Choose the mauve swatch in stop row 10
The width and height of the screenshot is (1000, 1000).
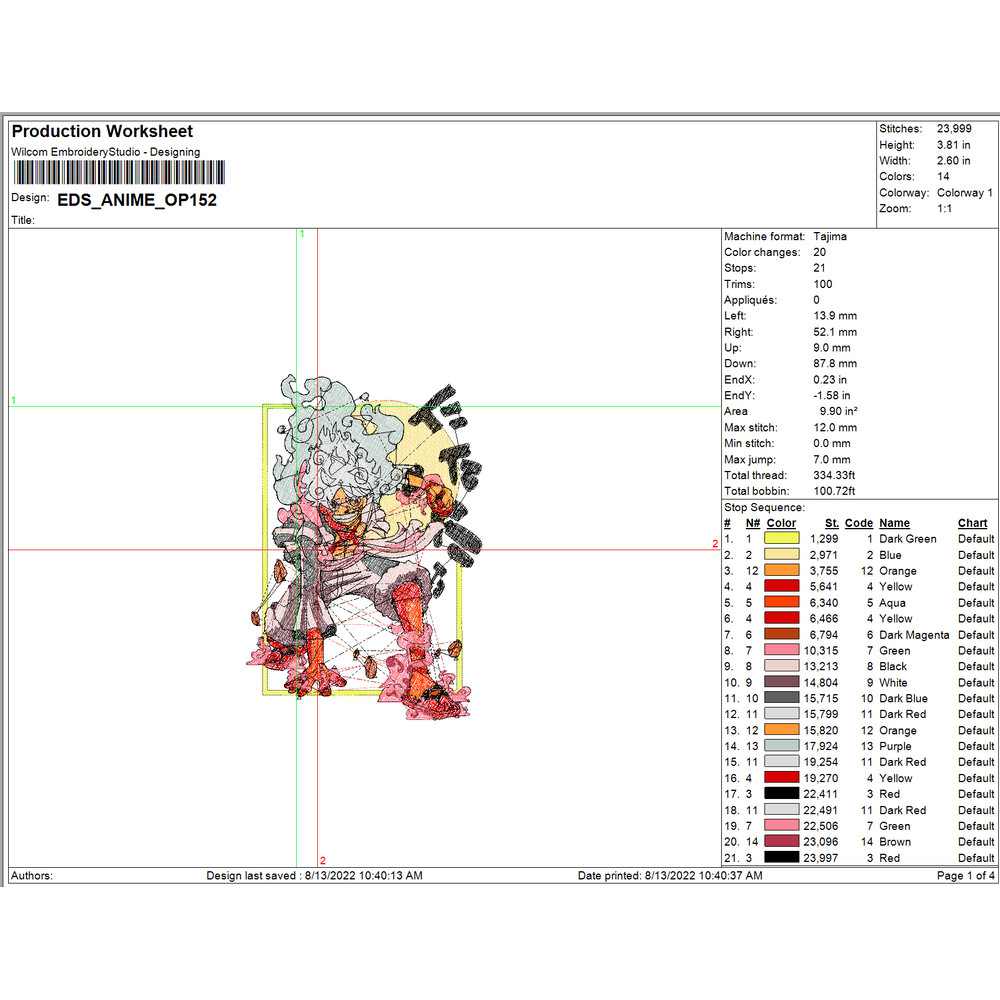click(x=782, y=683)
